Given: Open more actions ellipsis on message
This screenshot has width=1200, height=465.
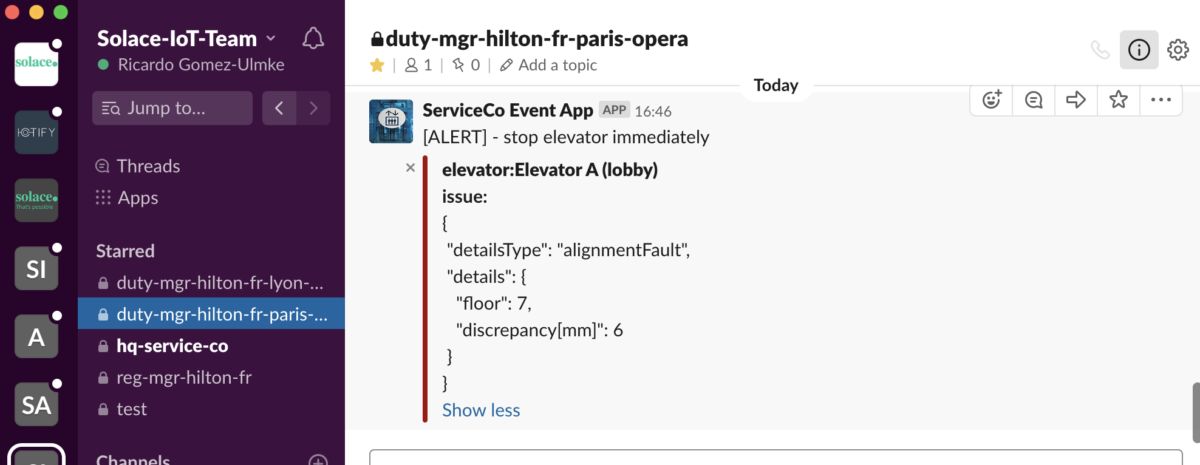Looking at the screenshot, I should [1160, 99].
